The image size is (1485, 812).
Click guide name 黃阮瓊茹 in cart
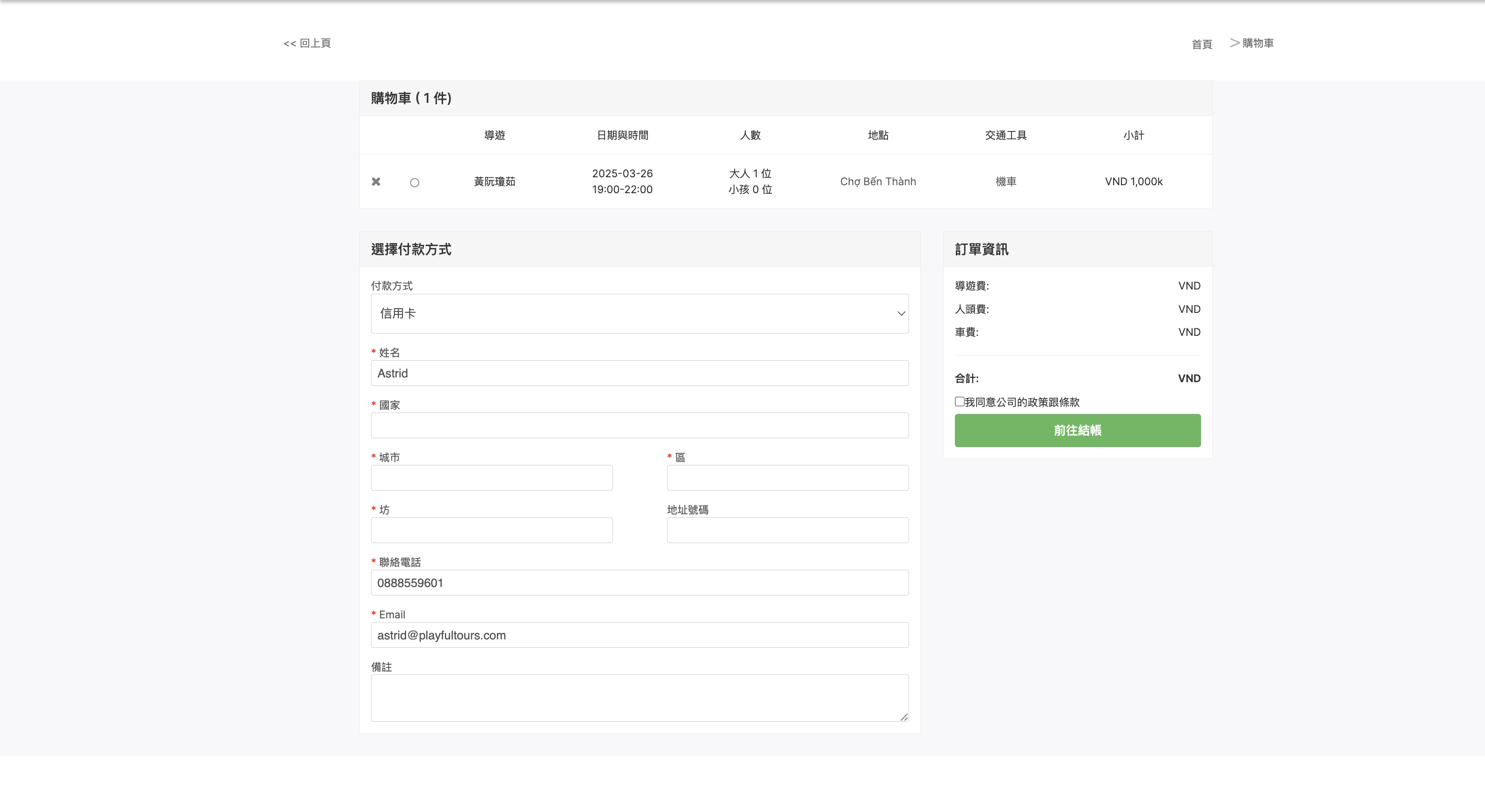tap(494, 181)
